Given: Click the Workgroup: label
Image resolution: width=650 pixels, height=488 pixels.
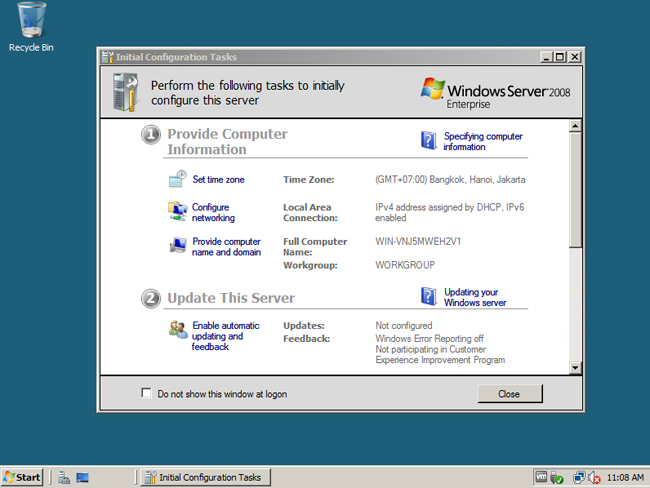Looking at the screenshot, I should pos(310,265).
